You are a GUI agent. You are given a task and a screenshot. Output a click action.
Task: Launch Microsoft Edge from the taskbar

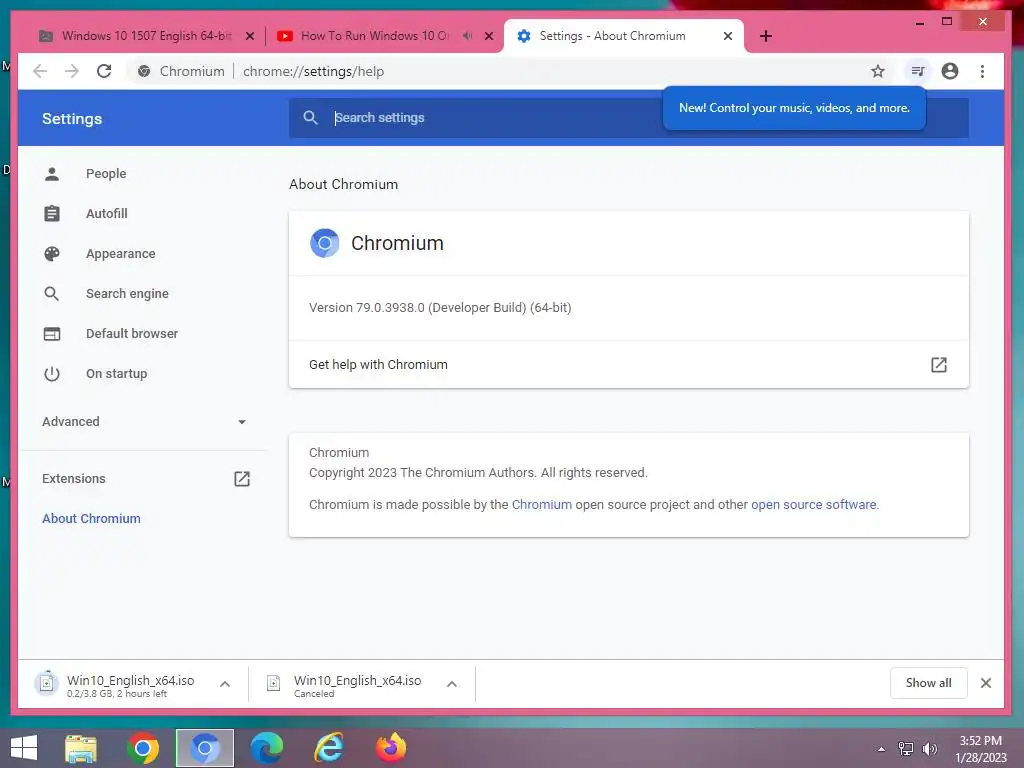pos(267,748)
